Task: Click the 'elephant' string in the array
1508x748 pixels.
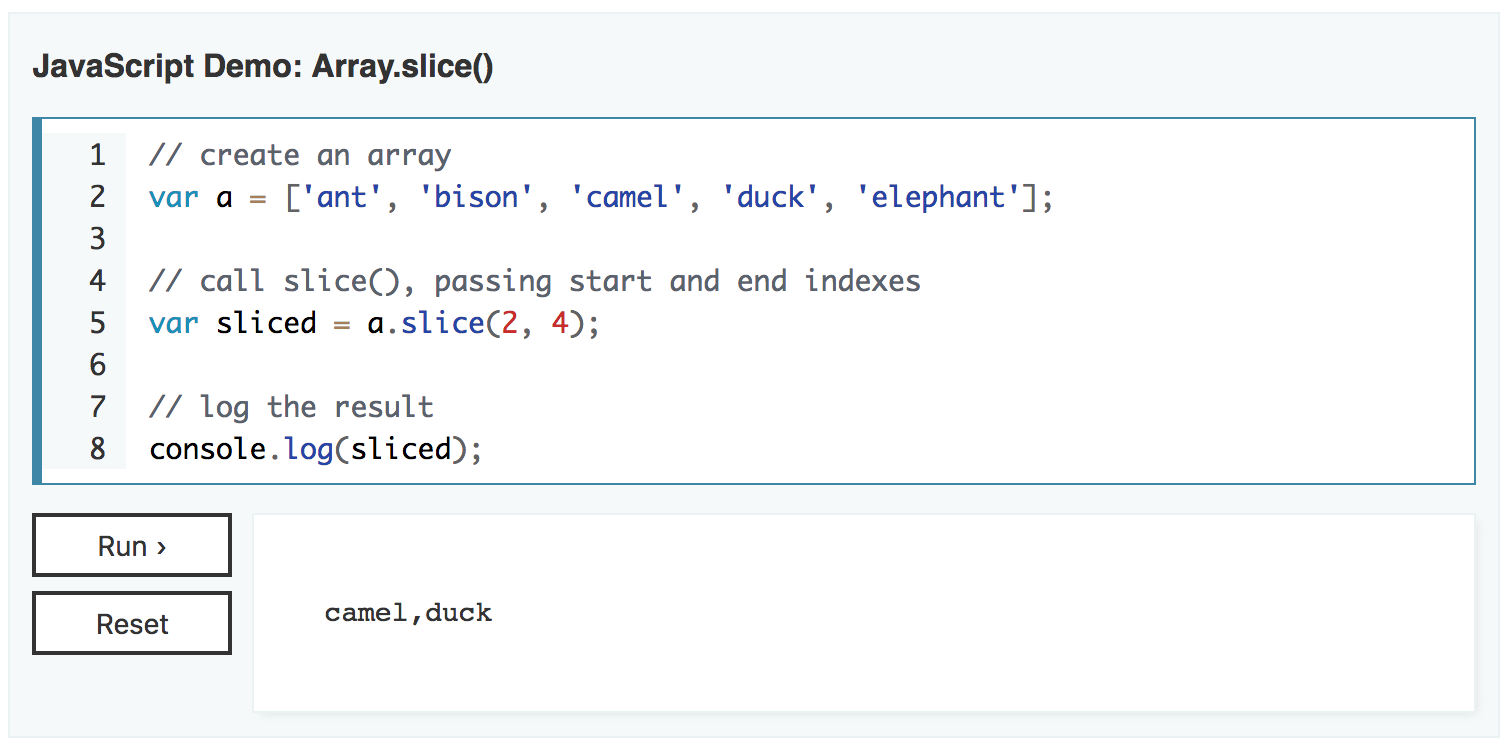Action: tap(938, 197)
